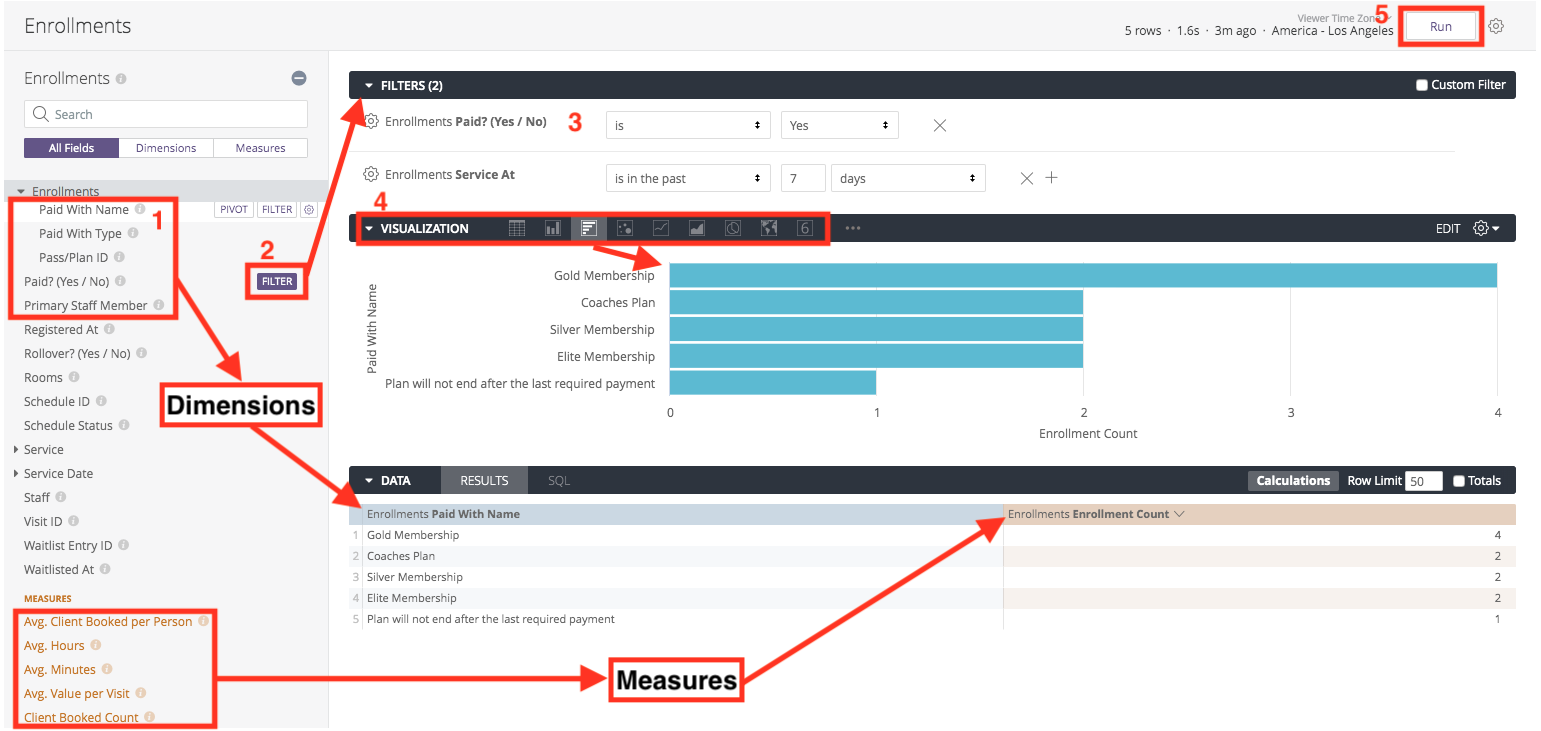Pick the area chart visualization

click(697, 228)
